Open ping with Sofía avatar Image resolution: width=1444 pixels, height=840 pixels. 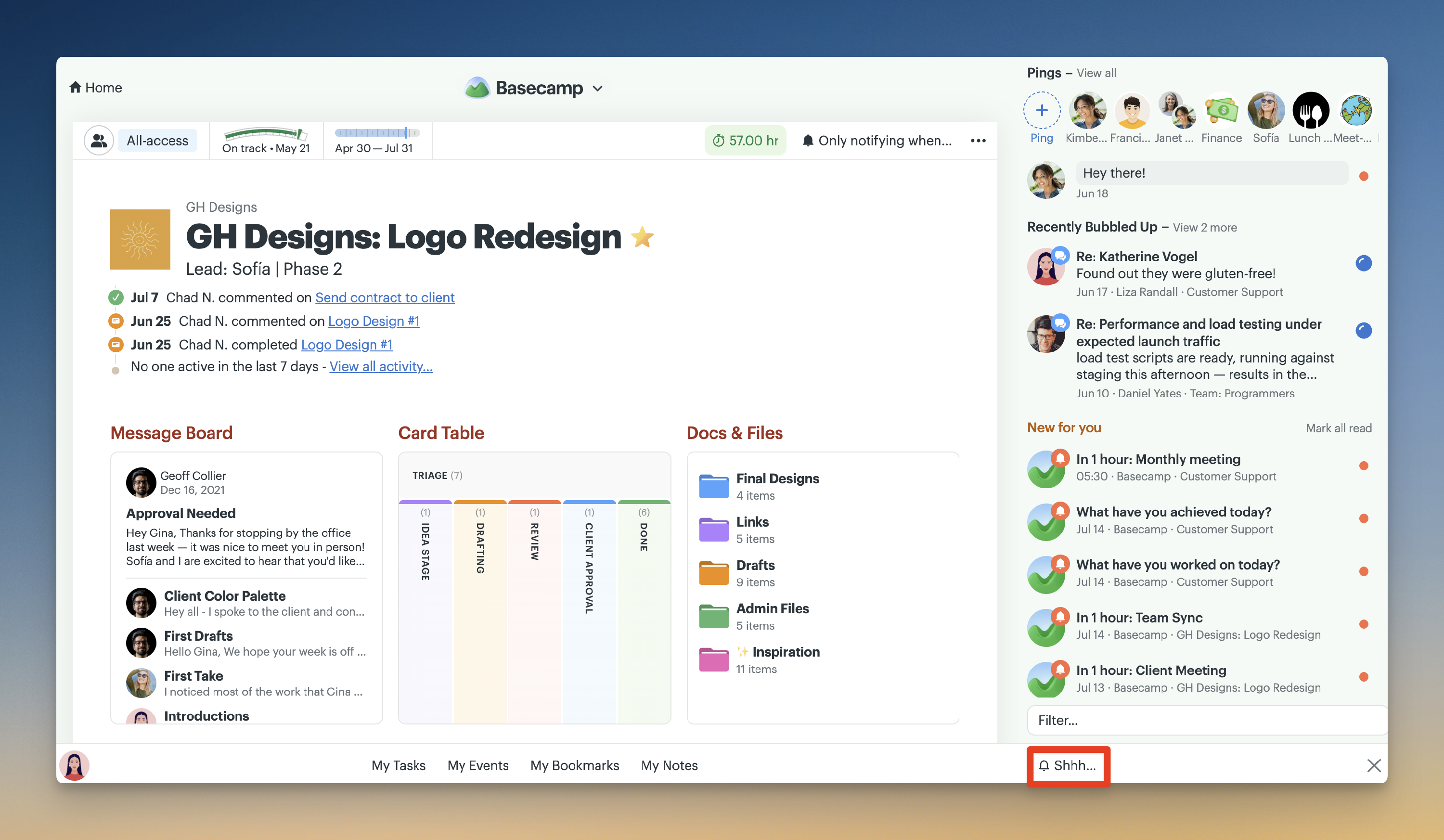tap(1266, 110)
